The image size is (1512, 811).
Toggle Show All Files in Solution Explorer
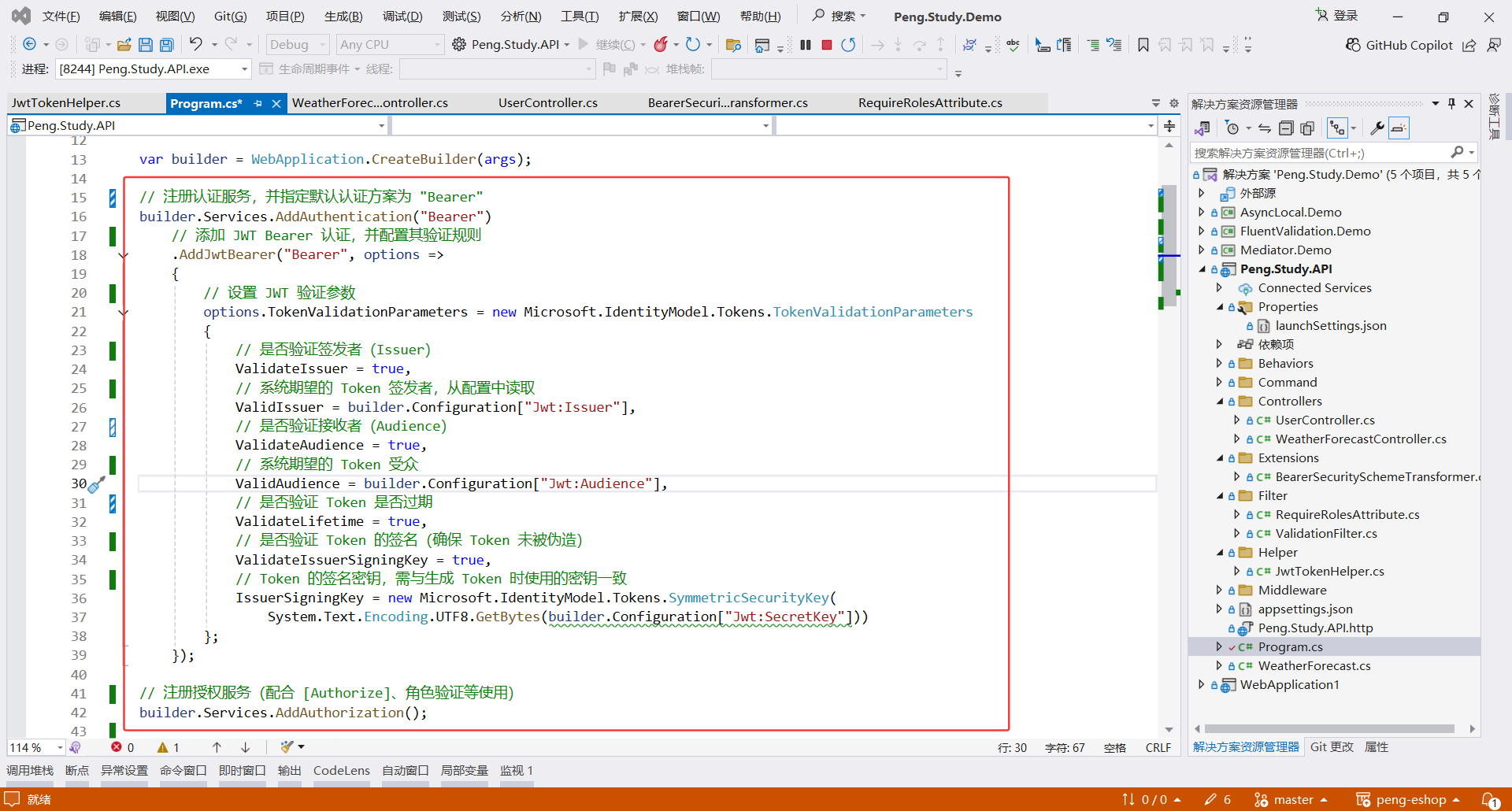pyautogui.click(x=1307, y=128)
